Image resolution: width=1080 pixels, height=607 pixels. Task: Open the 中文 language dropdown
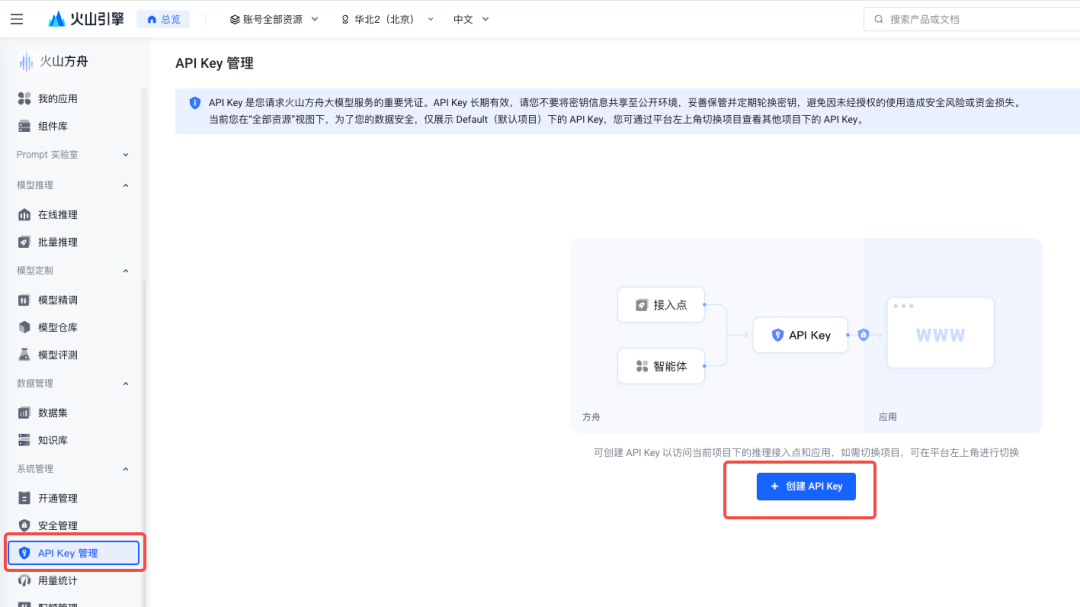click(x=470, y=18)
